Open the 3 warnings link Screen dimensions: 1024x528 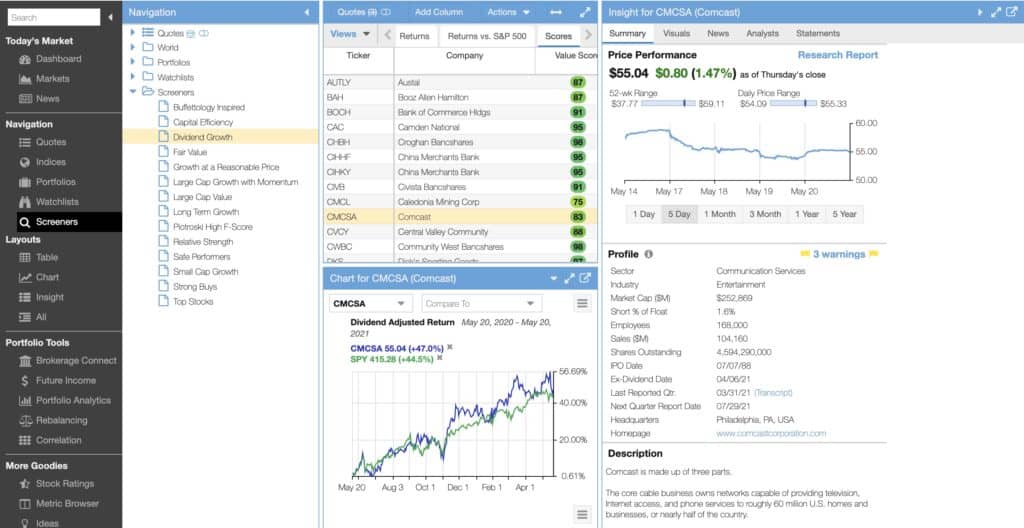839,254
